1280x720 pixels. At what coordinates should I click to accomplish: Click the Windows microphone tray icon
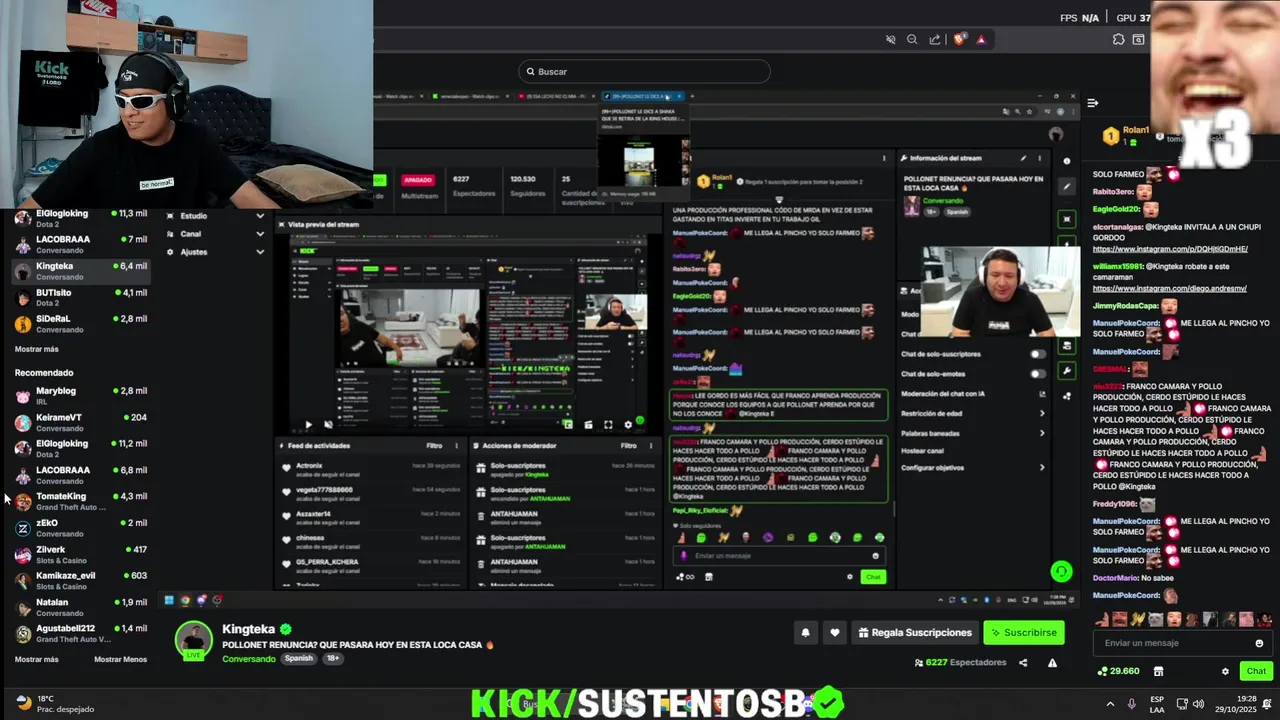click(1132, 703)
